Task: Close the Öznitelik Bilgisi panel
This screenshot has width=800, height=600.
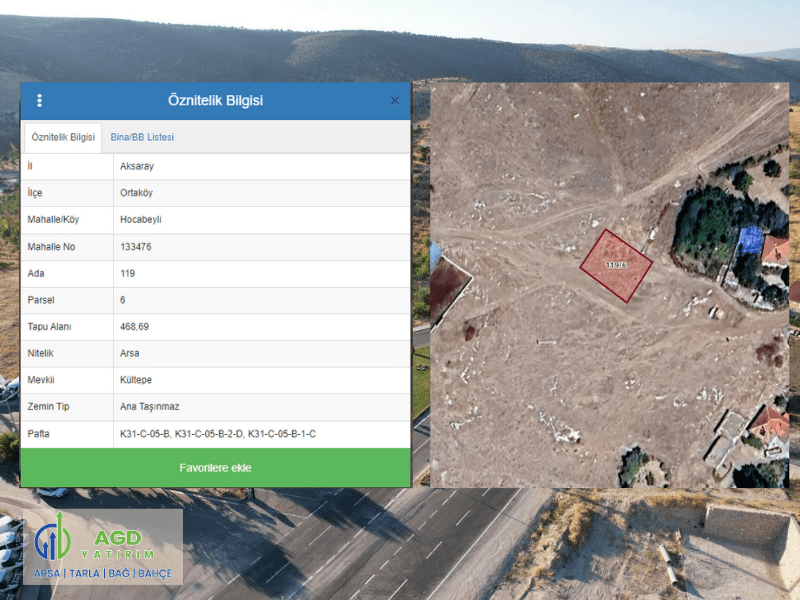Action: tap(395, 101)
